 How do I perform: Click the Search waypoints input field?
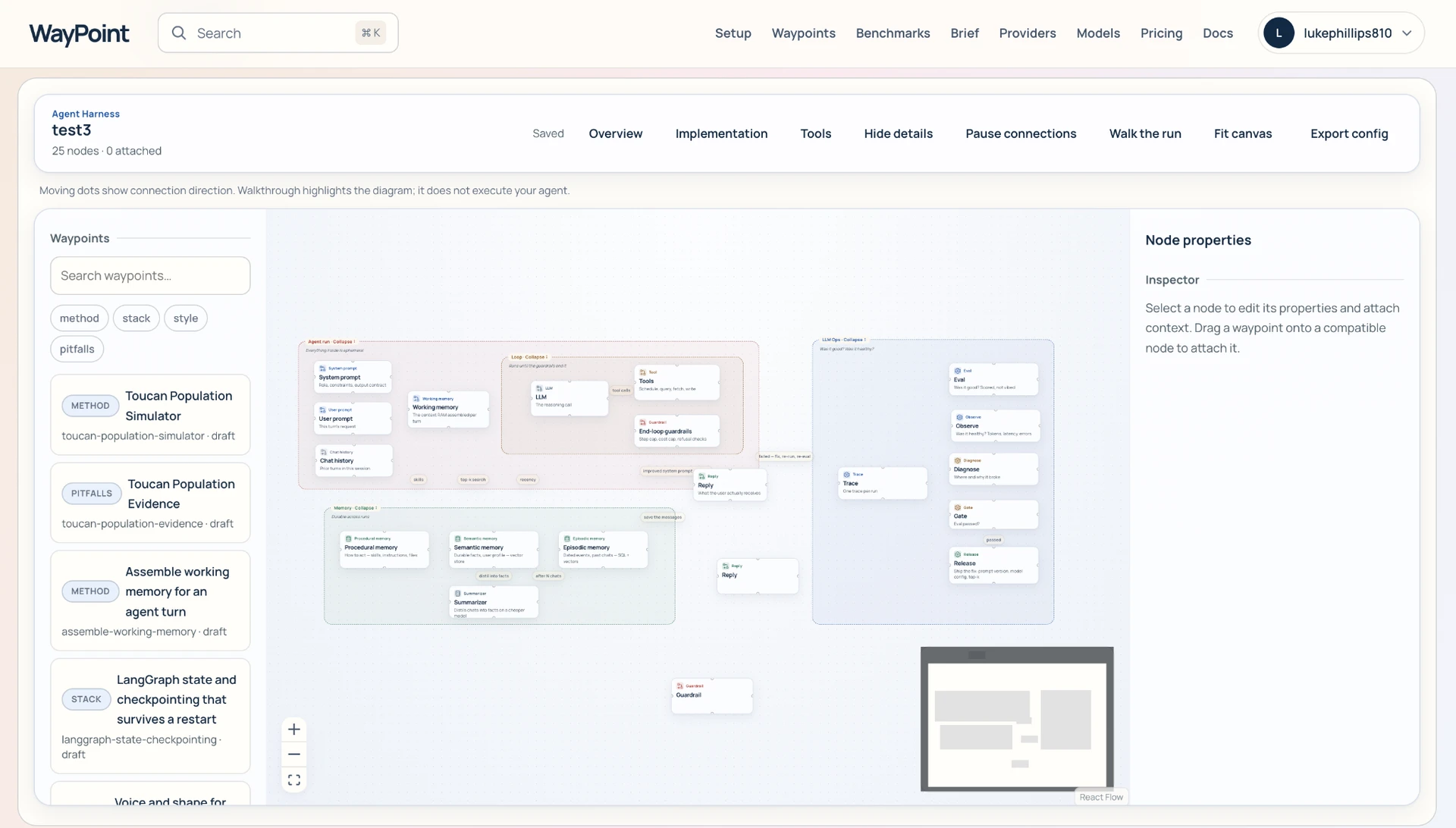pyautogui.click(x=150, y=275)
